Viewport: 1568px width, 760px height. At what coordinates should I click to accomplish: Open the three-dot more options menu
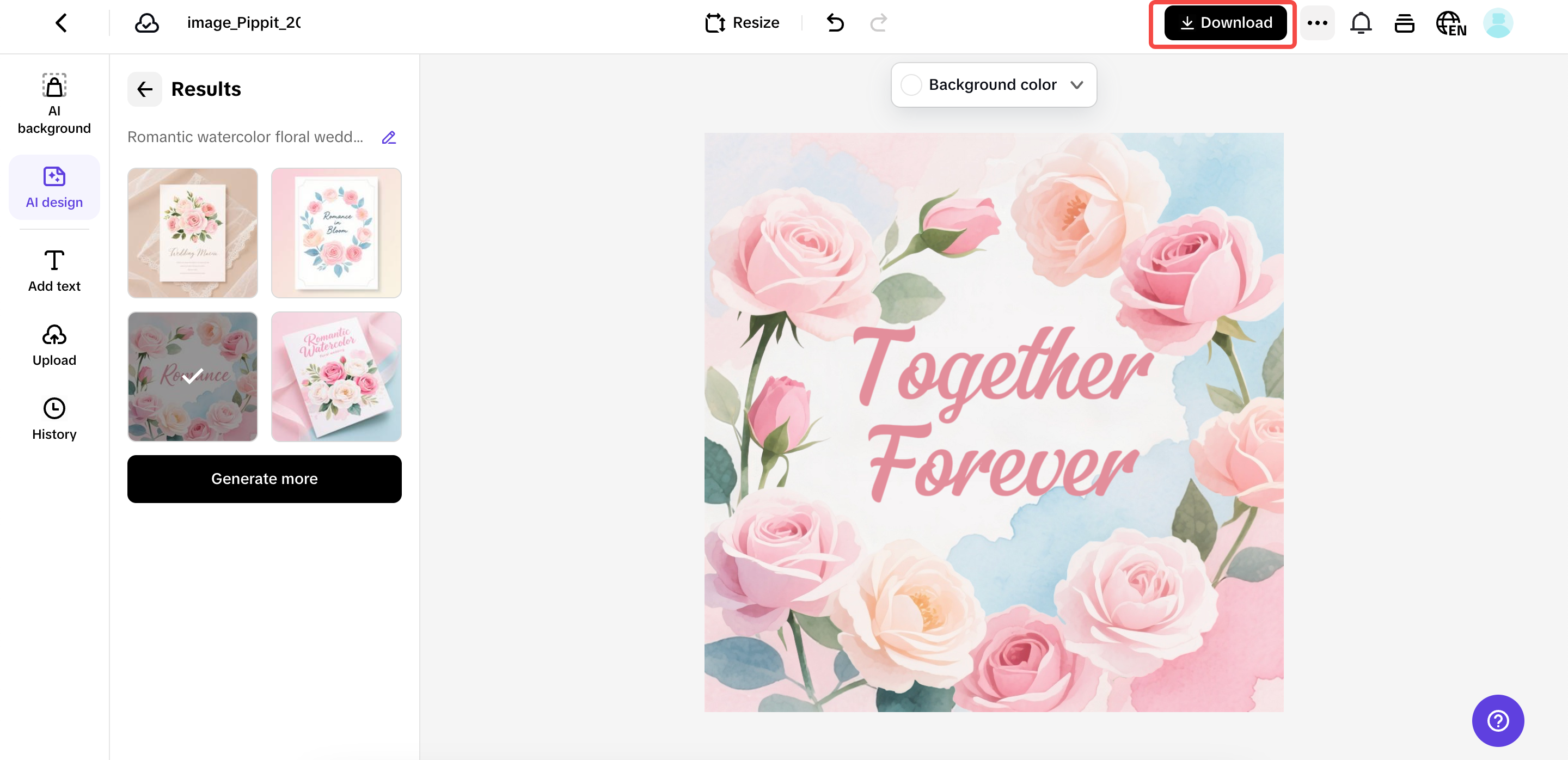tap(1317, 23)
